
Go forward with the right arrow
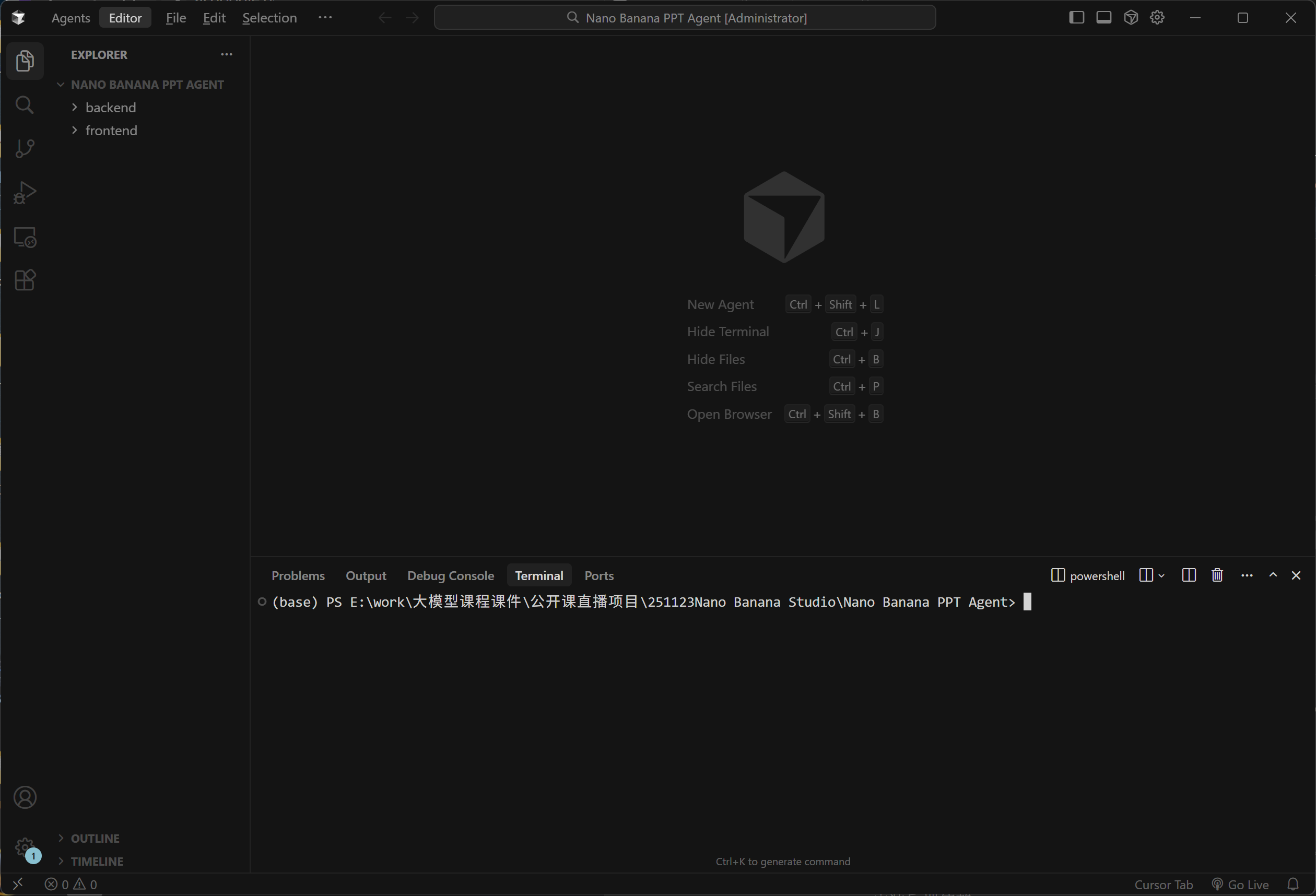(x=413, y=18)
